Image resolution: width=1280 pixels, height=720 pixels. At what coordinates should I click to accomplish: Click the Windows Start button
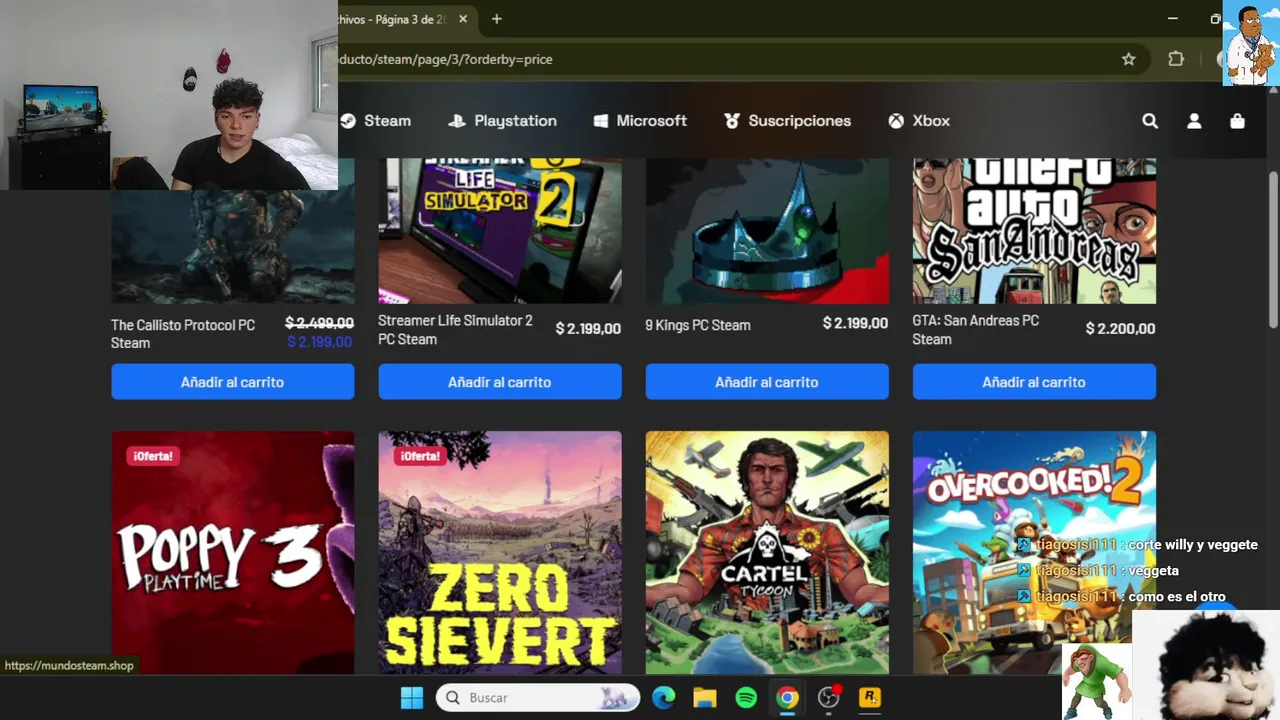(412, 698)
